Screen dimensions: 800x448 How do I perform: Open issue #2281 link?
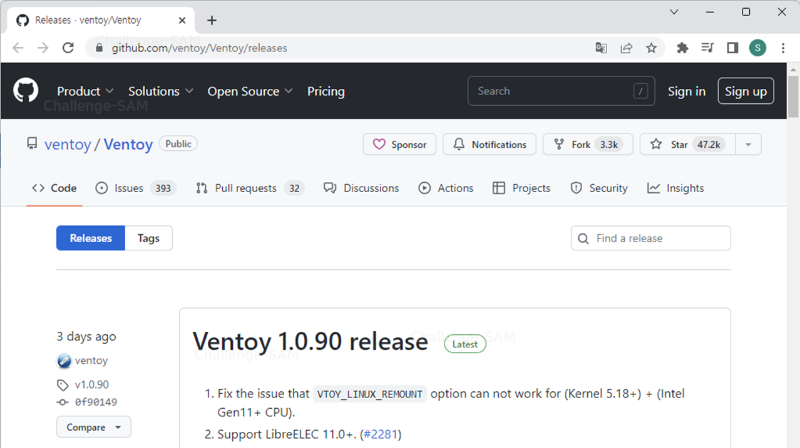click(380, 434)
